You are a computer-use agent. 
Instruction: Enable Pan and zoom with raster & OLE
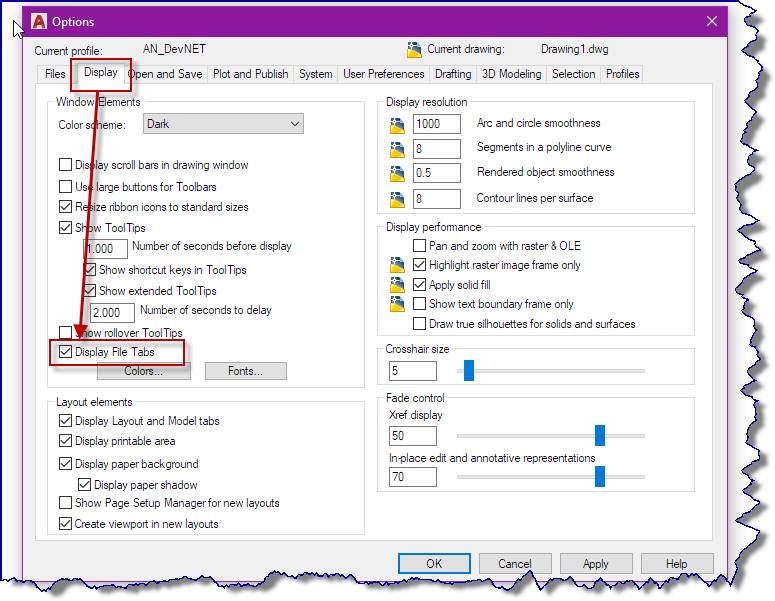tap(419, 245)
